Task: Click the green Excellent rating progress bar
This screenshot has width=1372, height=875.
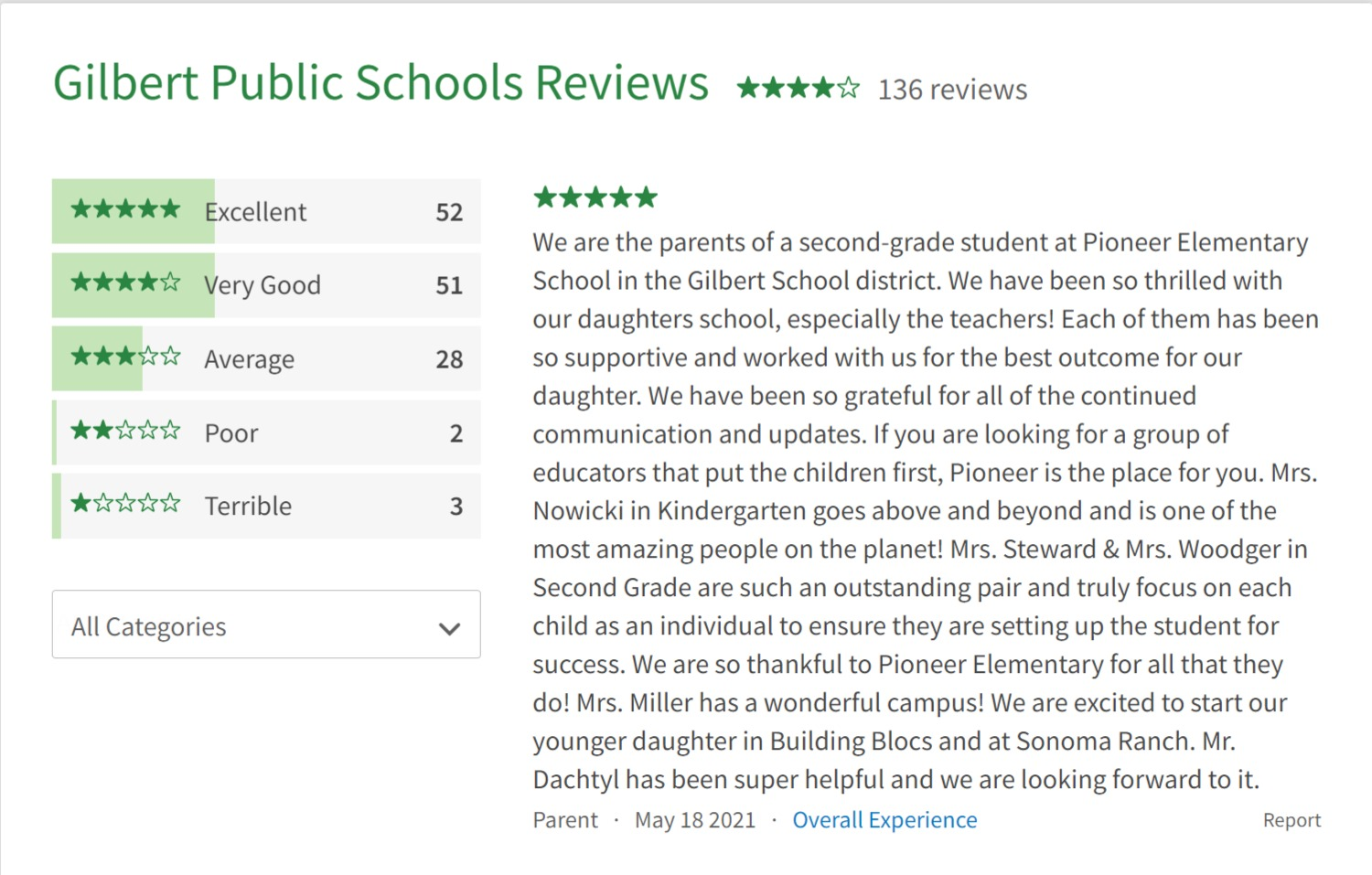Action: coord(133,211)
